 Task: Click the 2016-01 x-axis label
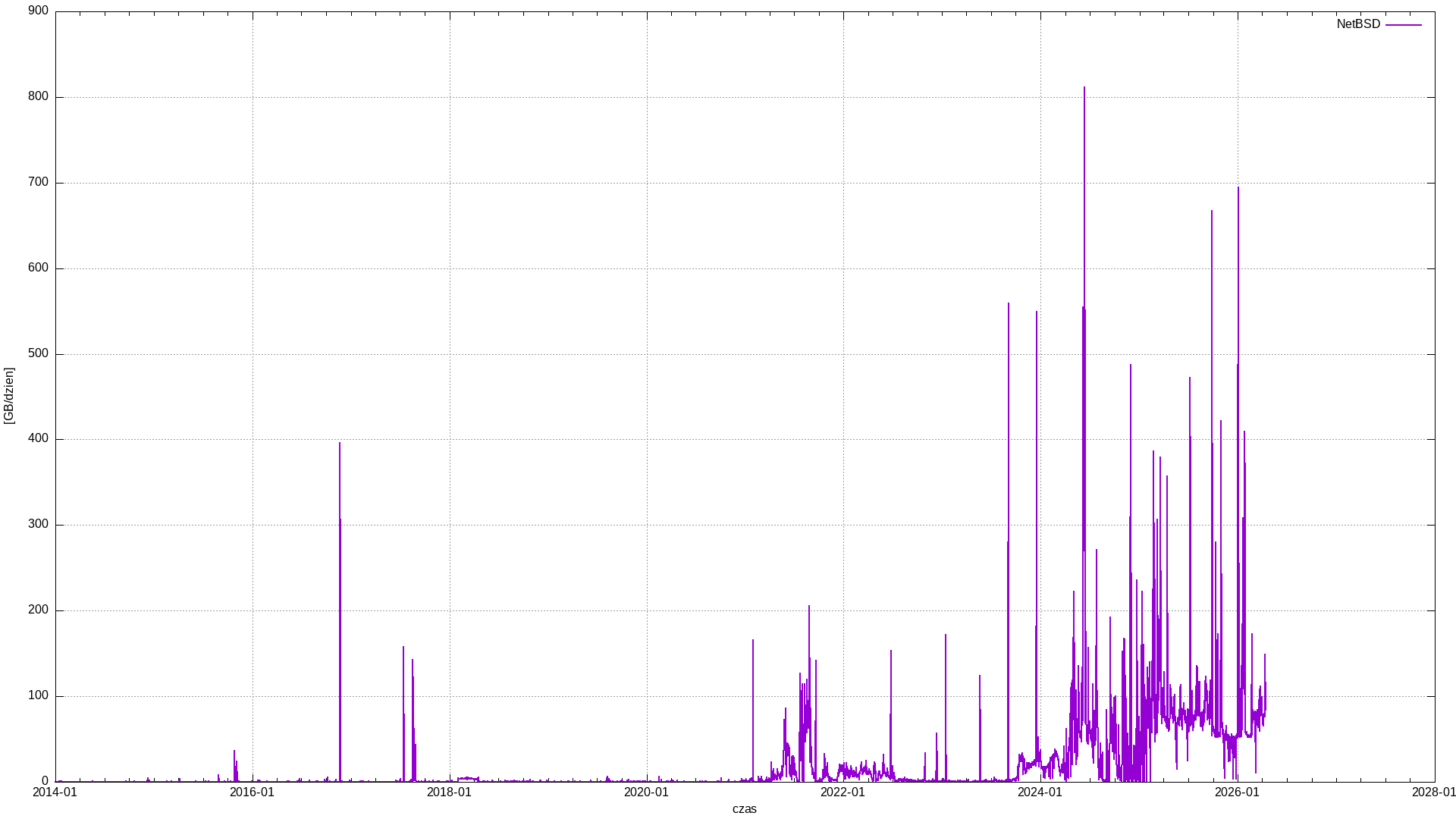click(252, 792)
